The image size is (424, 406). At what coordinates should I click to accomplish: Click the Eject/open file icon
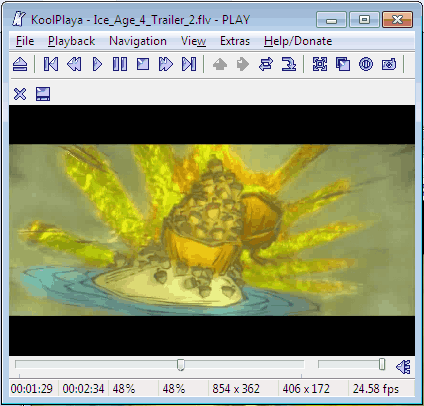tap(20, 64)
